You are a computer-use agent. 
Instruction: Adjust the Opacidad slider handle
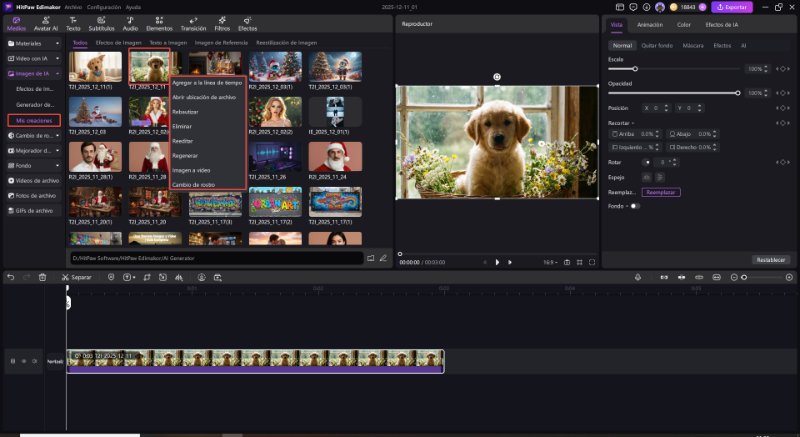[x=738, y=93]
